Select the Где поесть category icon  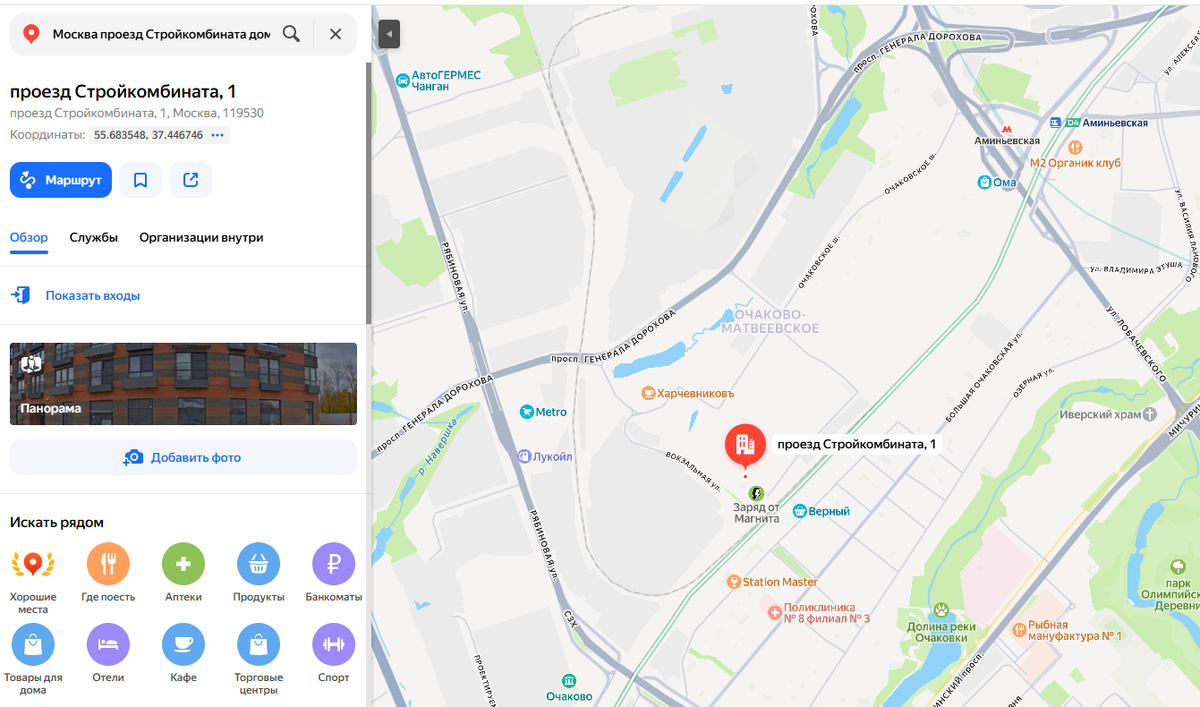pyautogui.click(x=108, y=564)
